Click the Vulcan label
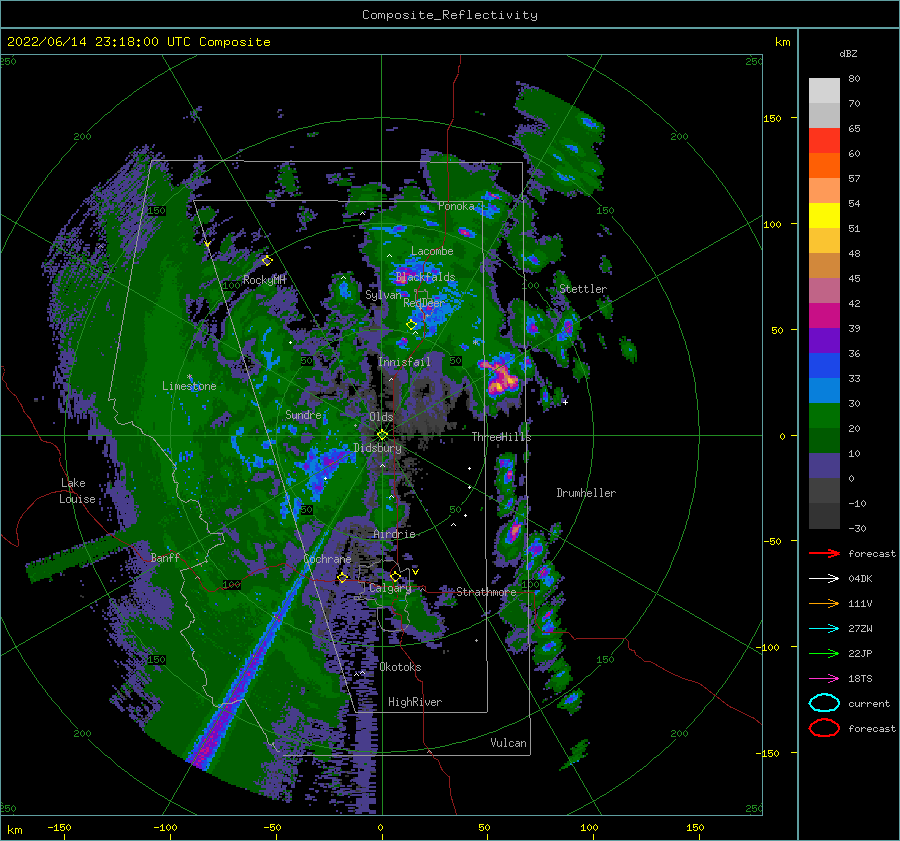The width and height of the screenshot is (900, 841). pos(508,742)
